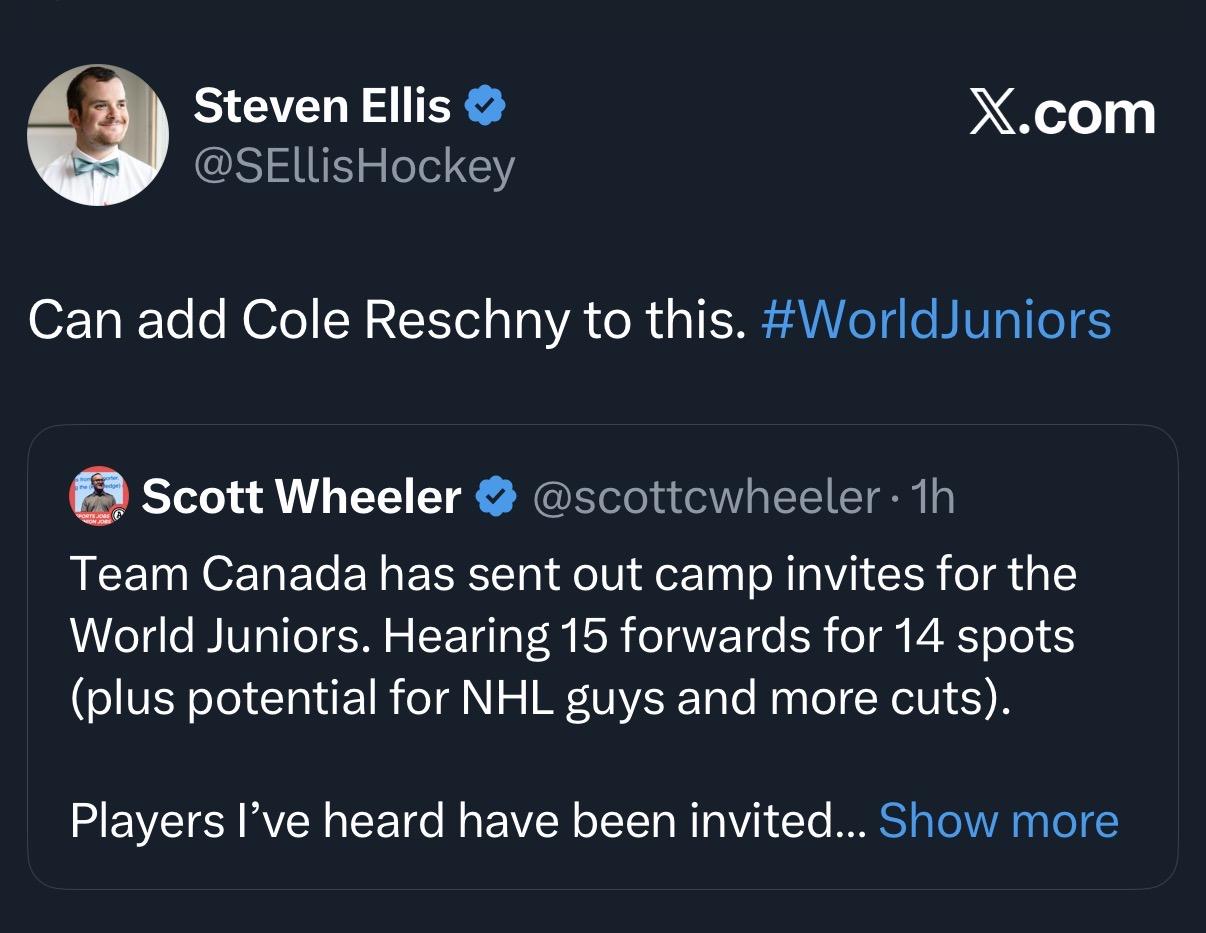1206x933 pixels.
Task: Click Scott Wheeler's verified checkmark badge
Action: coord(497,497)
